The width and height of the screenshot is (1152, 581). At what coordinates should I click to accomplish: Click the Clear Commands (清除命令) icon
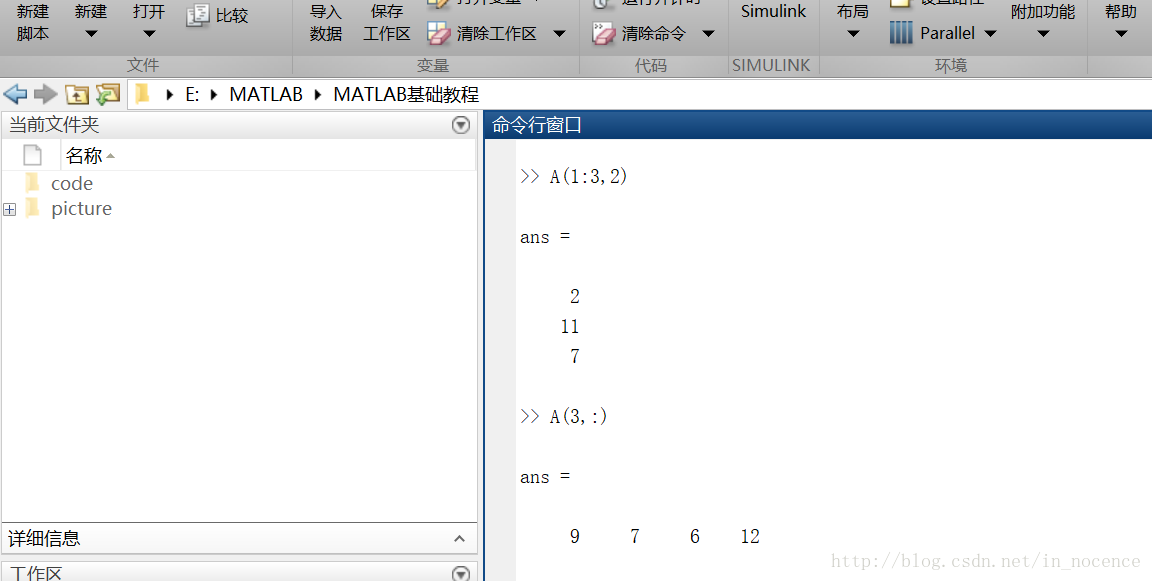[603, 34]
